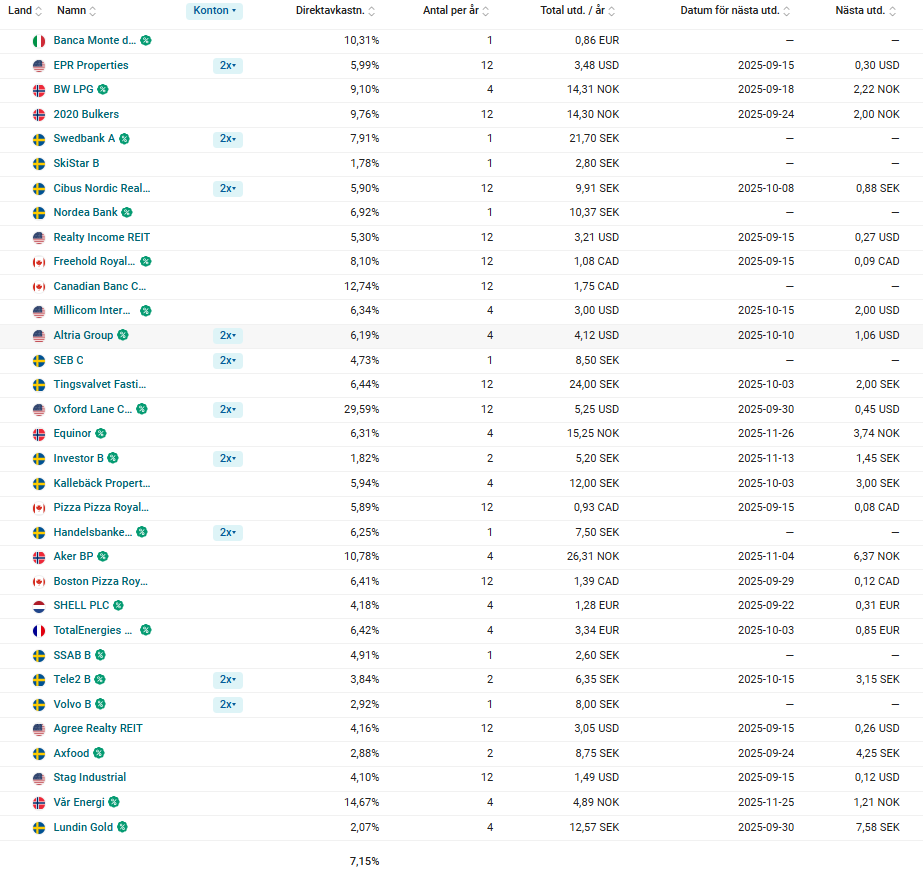Click the Italian flag beside Banca Monte
Image resolution: width=923 pixels, height=877 pixels.
coord(39,41)
